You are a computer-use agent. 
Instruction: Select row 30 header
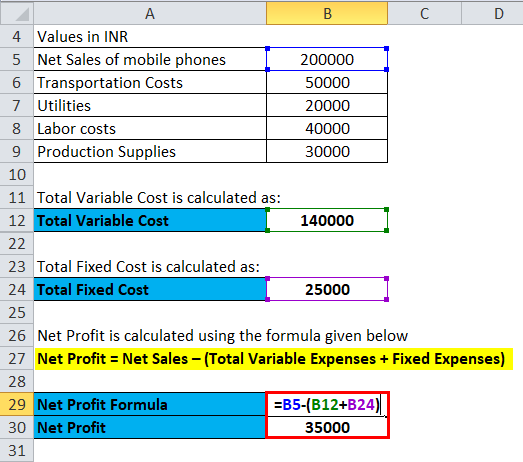[x=17, y=427]
